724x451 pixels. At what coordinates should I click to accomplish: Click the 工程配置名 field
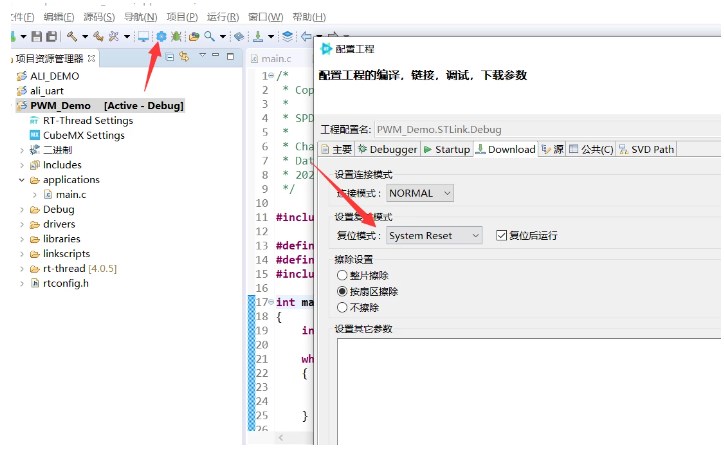(x=548, y=129)
